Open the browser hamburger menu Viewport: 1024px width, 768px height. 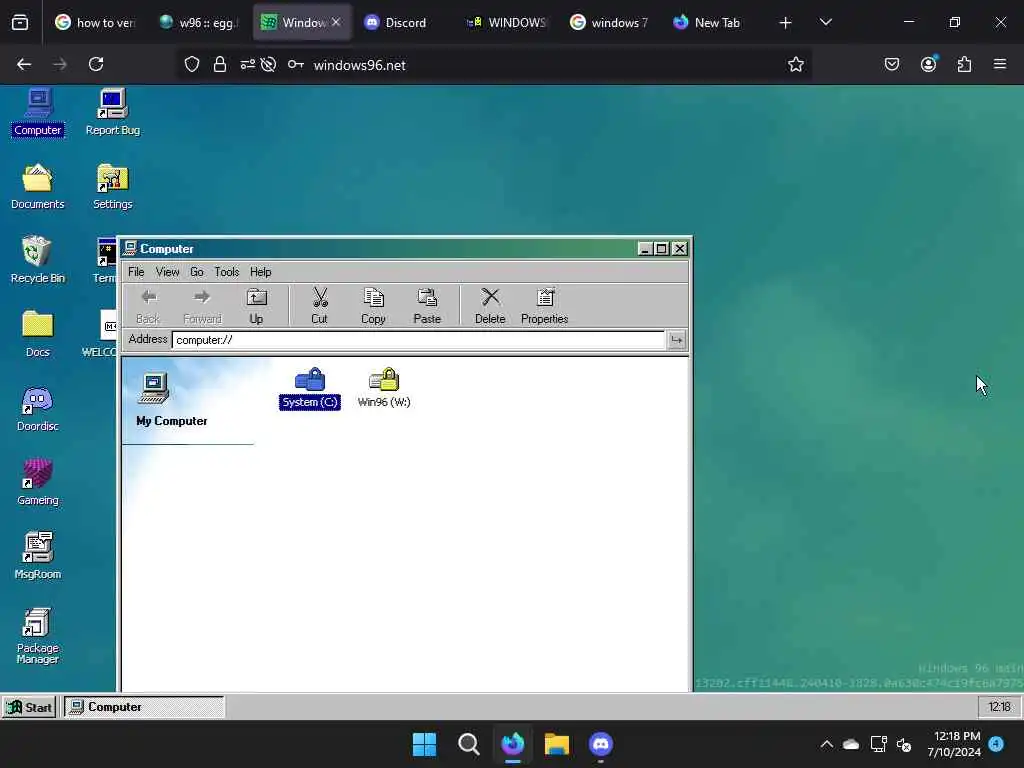[1000, 65]
